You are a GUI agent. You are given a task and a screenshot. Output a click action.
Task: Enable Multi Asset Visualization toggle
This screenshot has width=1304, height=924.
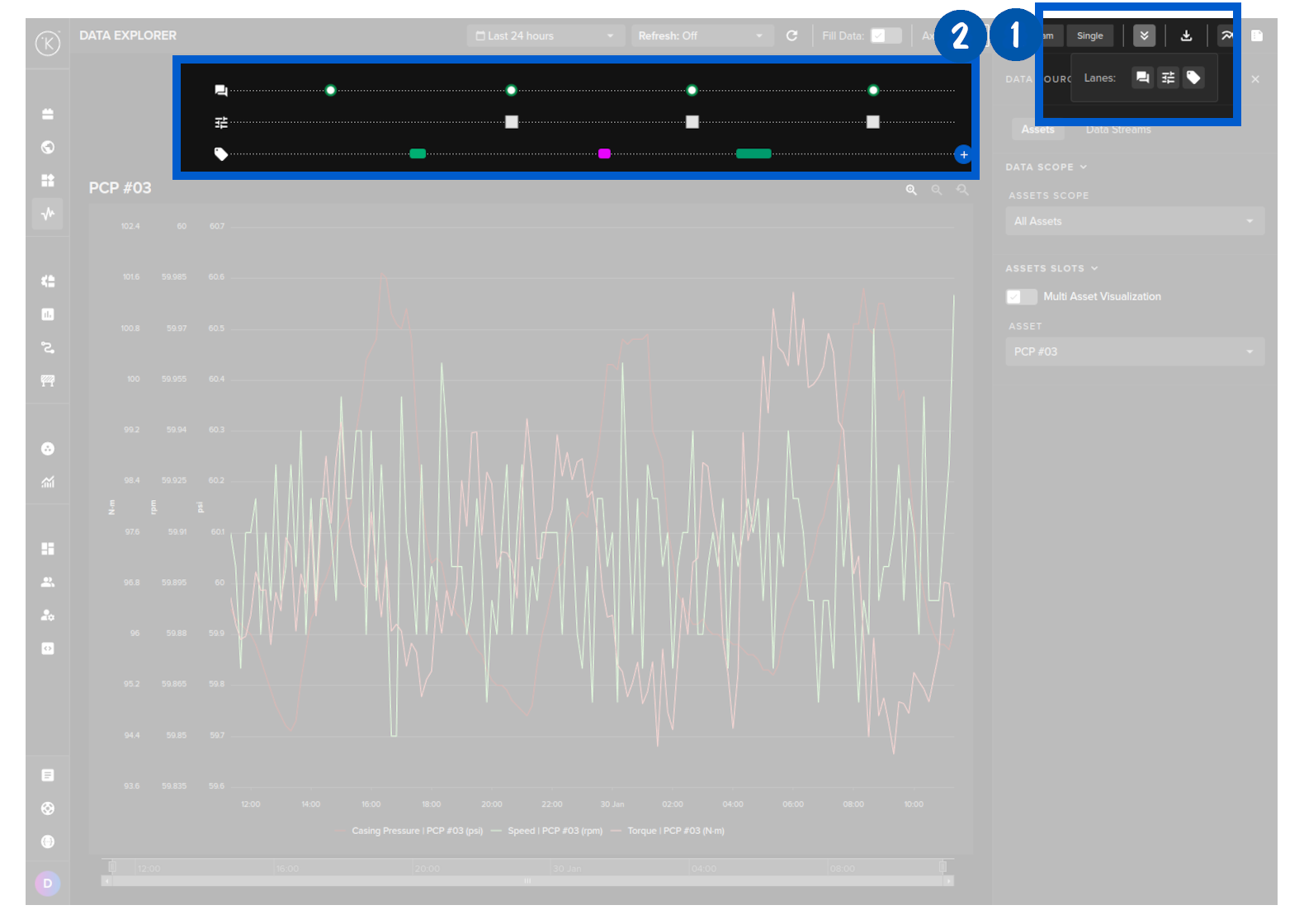click(1021, 297)
